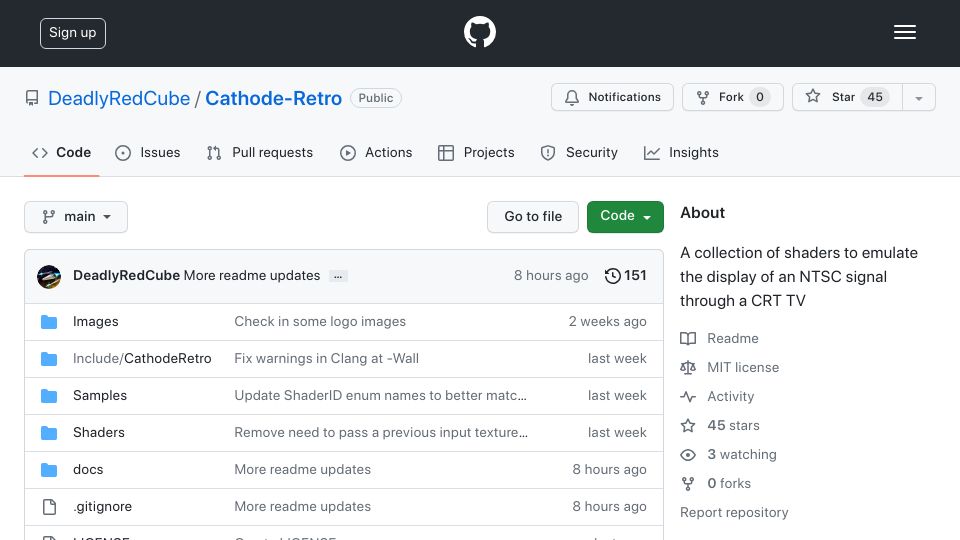This screenshot has height=540, width=960.
Task: Open the Images folder
Action: pos(96,321)
